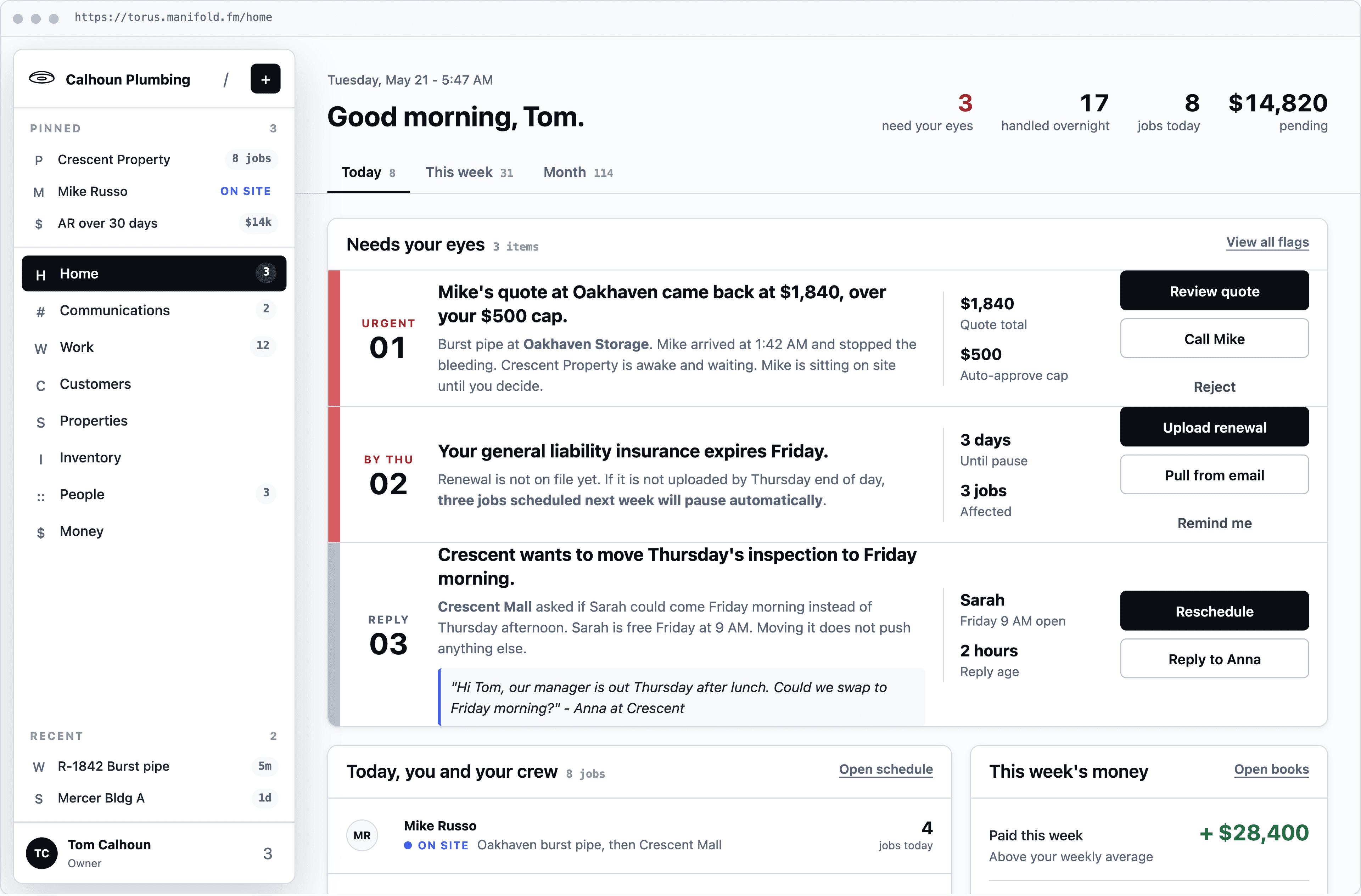Open pinned Crescent Property

(154, 159)
